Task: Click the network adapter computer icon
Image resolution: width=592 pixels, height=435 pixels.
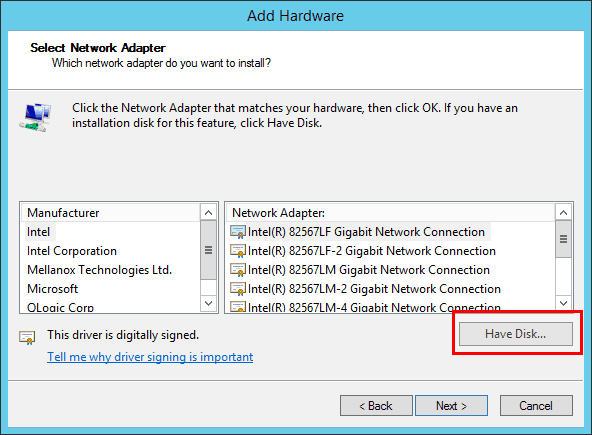Action: click(x=35, y=117)
